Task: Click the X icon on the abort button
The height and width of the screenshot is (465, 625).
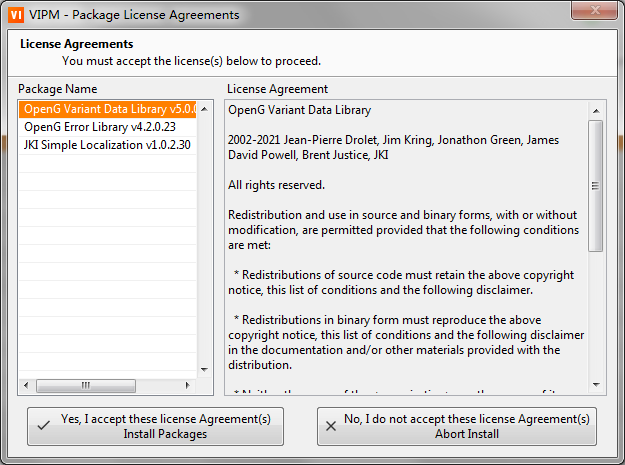Action: pos(331,426)
